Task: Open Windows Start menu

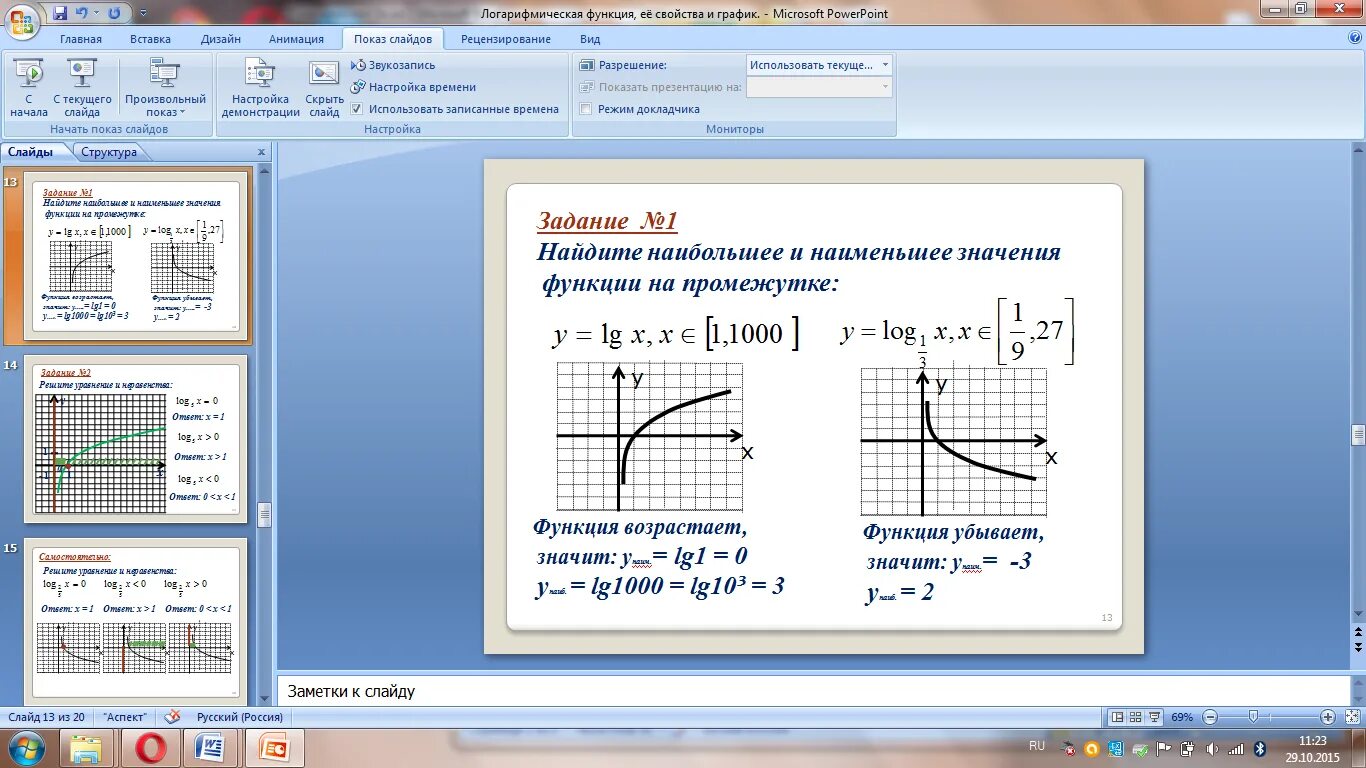Action: click(x=26, y=748)
